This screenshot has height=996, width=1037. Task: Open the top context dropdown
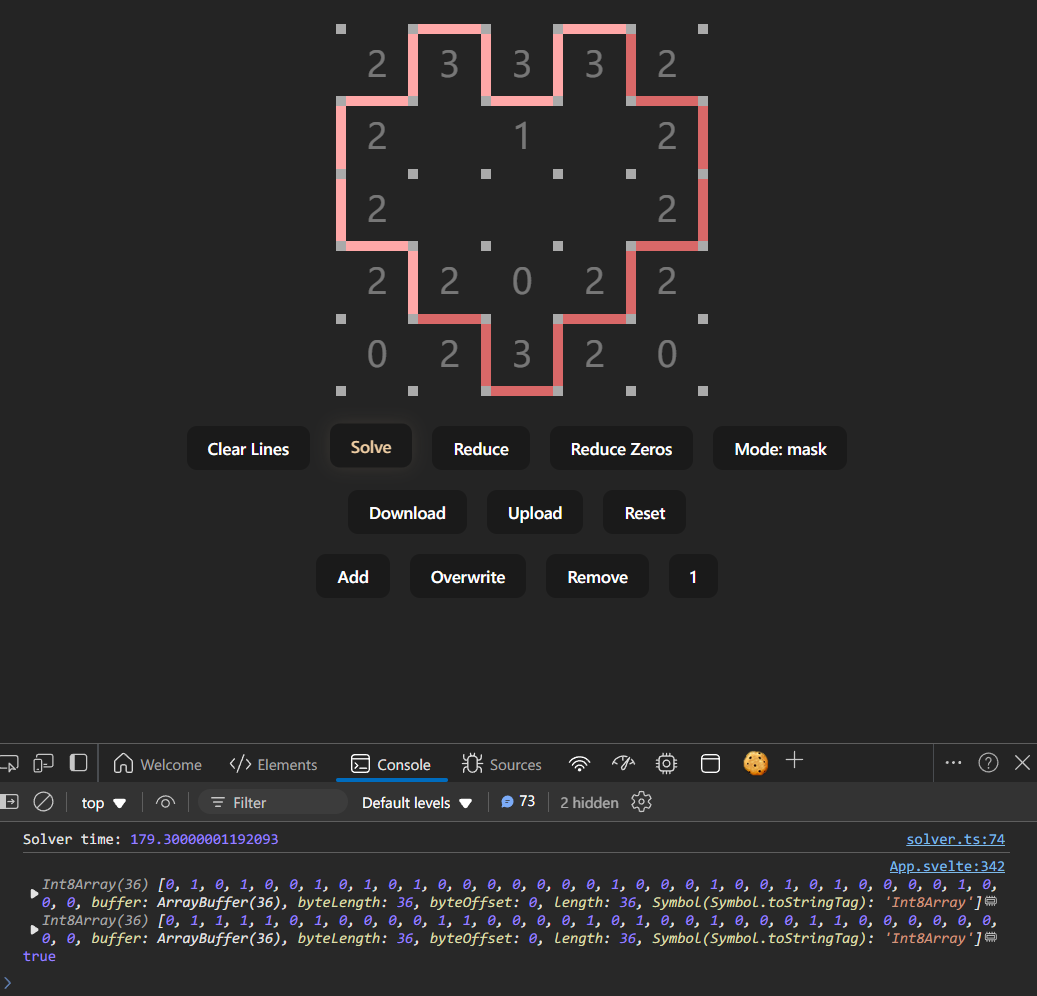click(103, 803)
